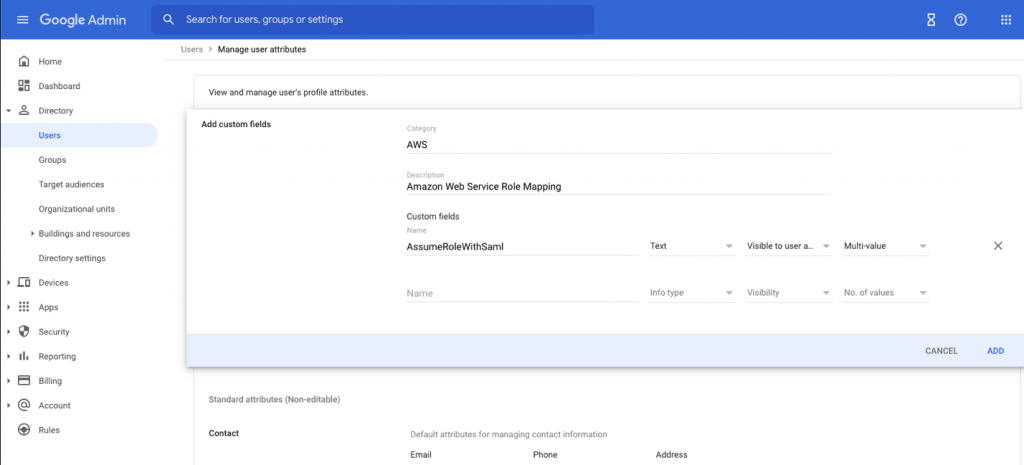Click the Rules label in sidebar
Screen dimensions: 1024x465
(x=49, y=430)
